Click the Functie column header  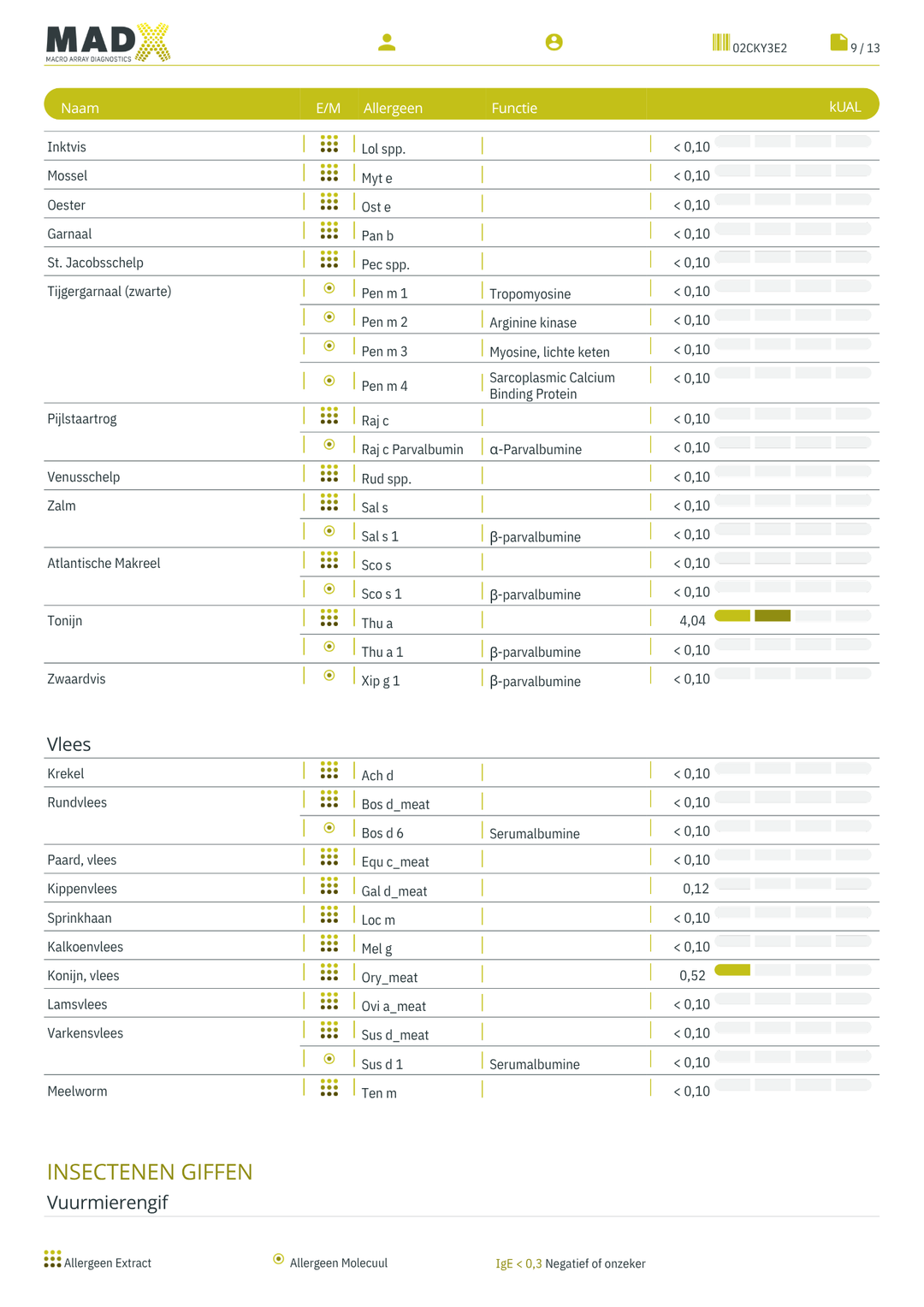(x=514, y=108)
